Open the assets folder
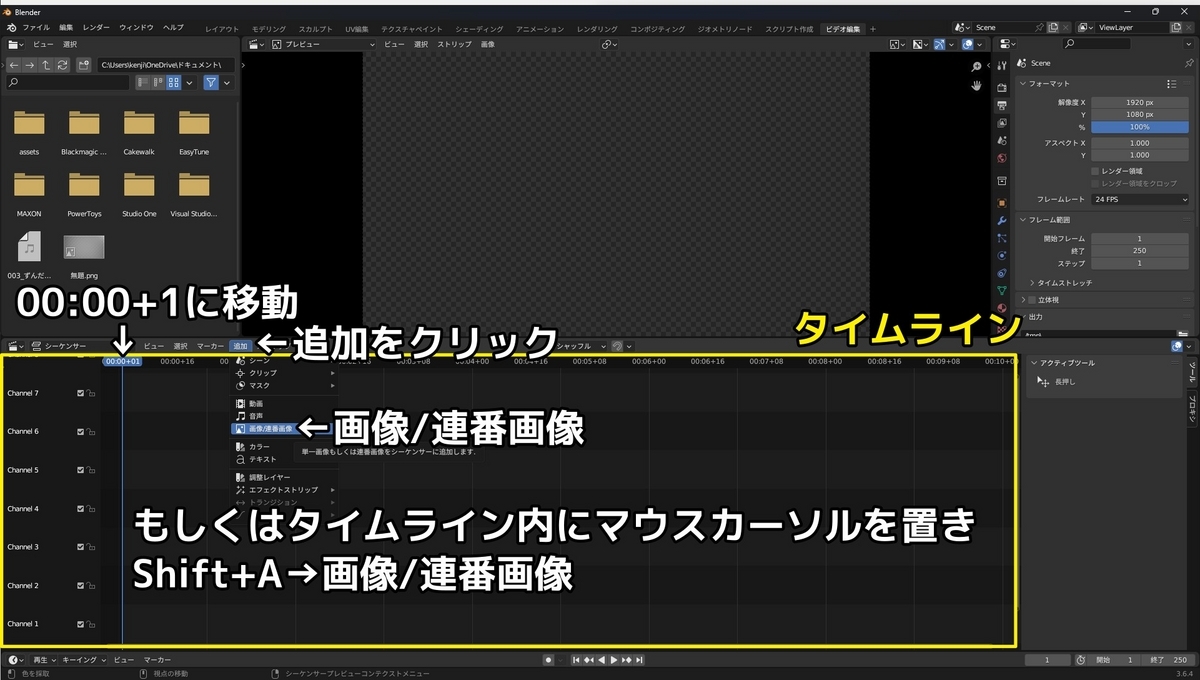Viewport: 1200px width, 680px height. tap(29, 131)
